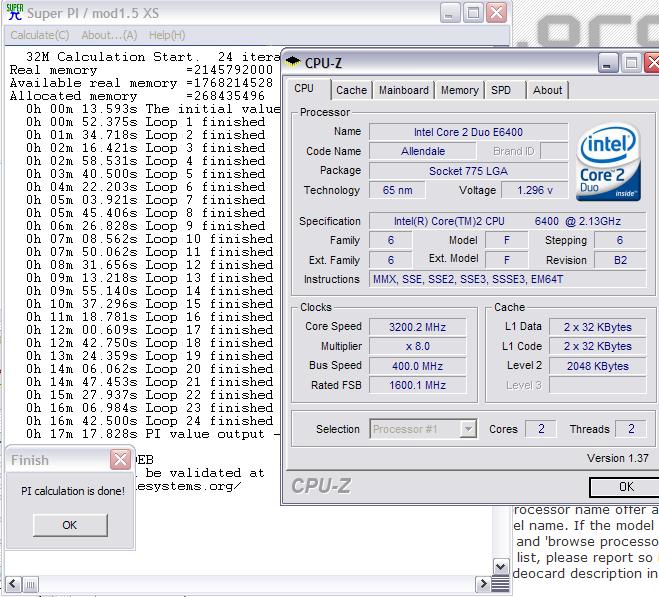Click the Level 2 value '2048 KBytes'
Image resolution: width=659 pixels, height=597 pixels.
pos(597,366)
